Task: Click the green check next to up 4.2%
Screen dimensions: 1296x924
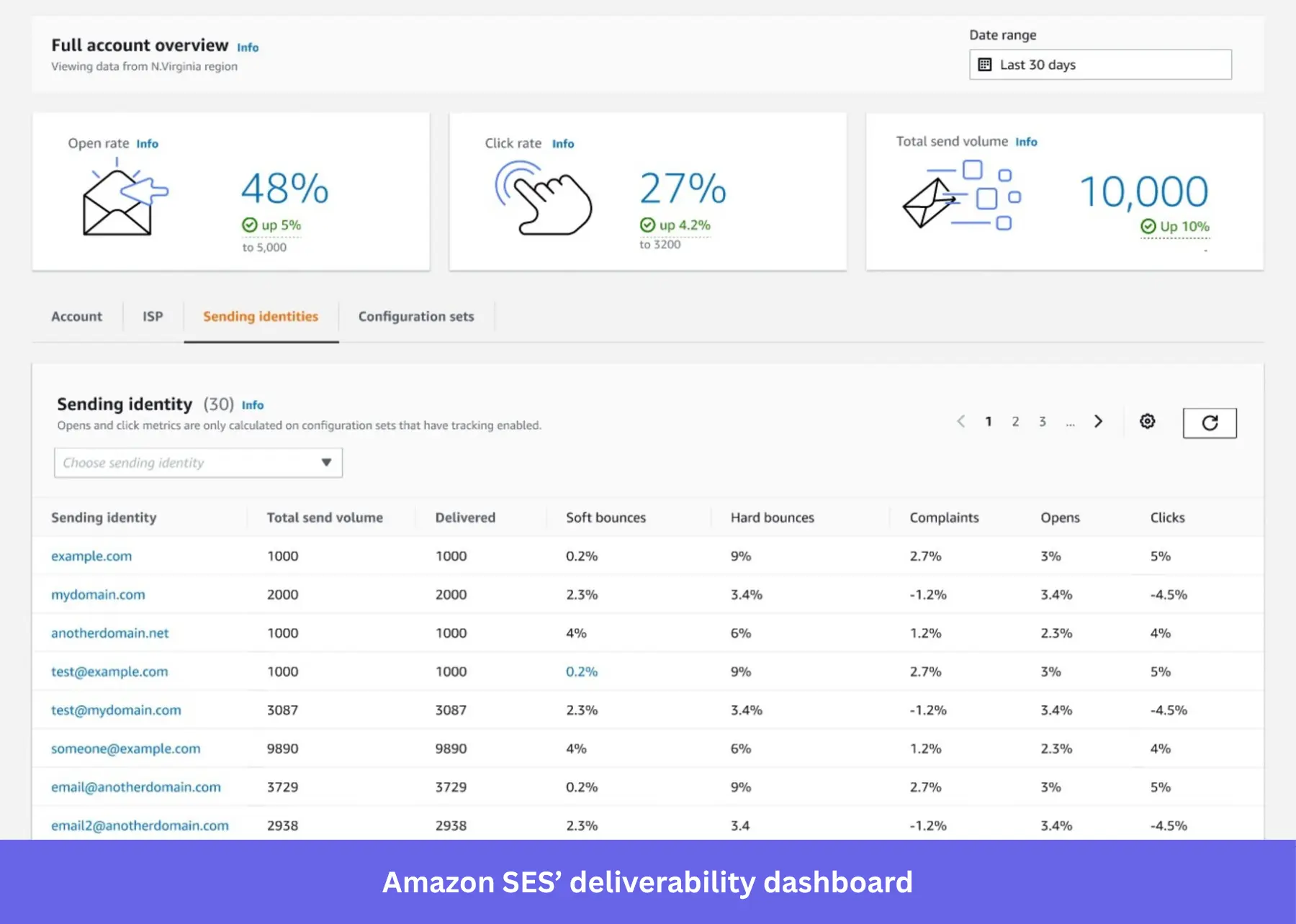Action: [x=647, y=225]
